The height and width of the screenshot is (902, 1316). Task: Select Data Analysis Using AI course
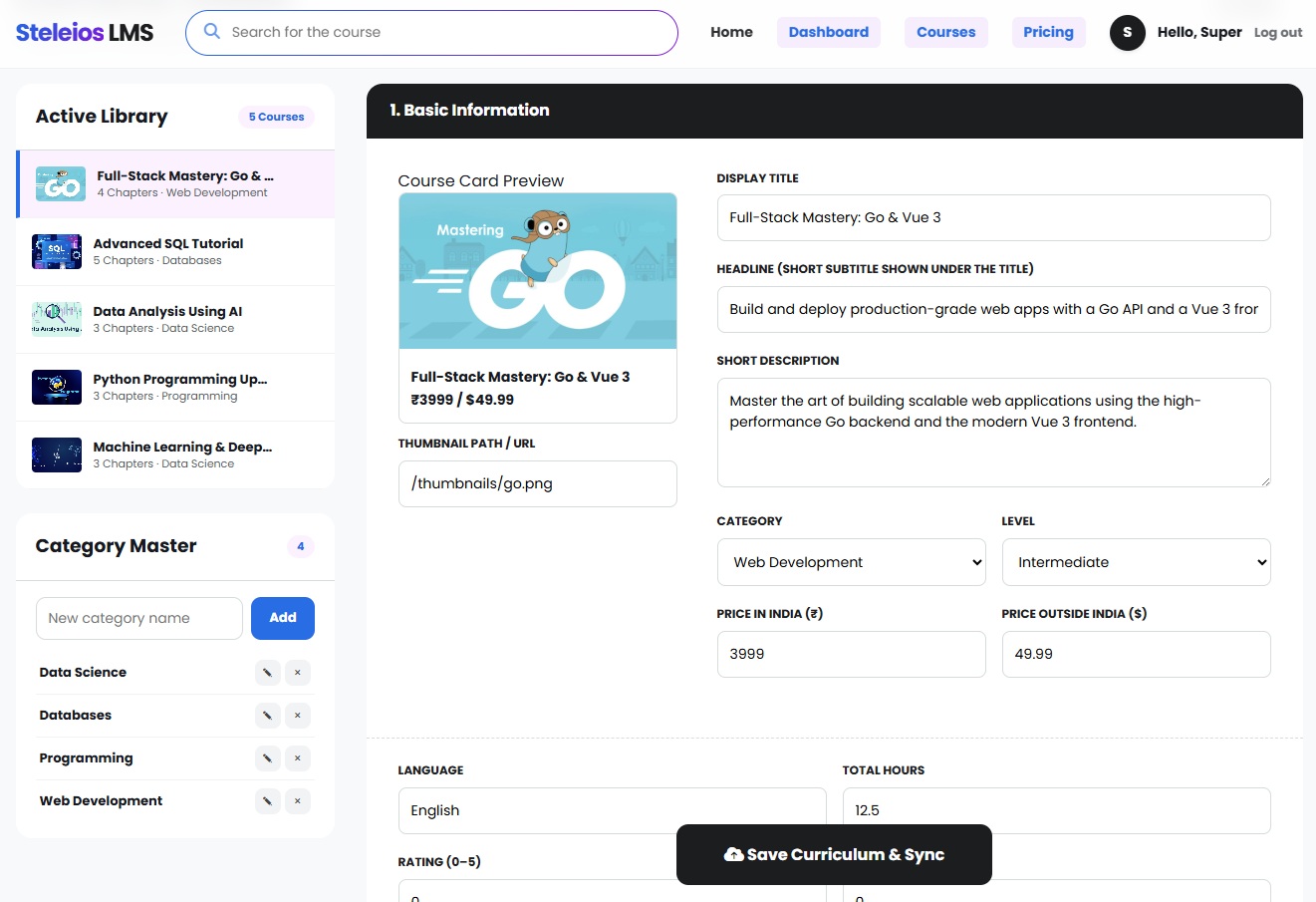175,320
